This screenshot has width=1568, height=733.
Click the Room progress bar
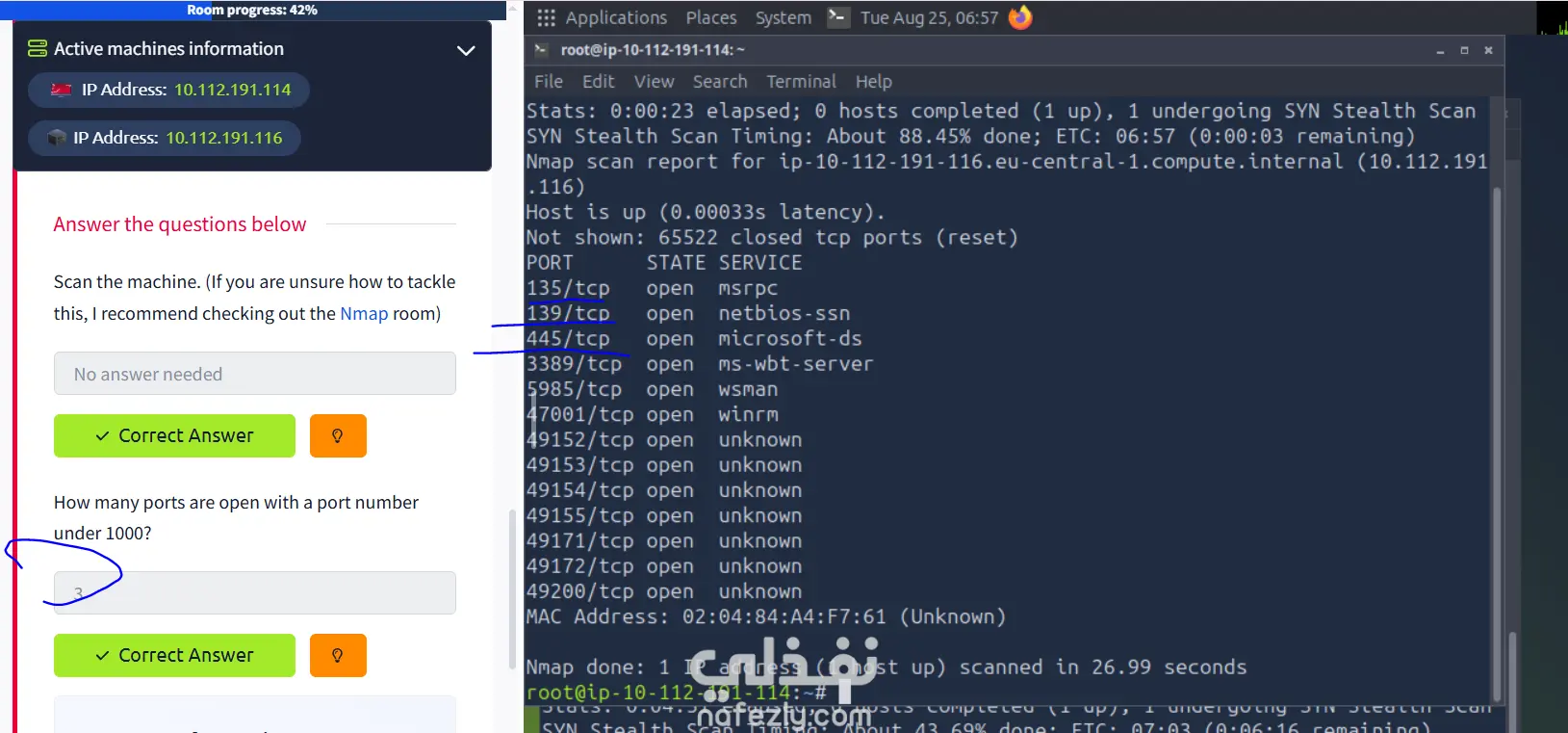(x=253, y=10)
